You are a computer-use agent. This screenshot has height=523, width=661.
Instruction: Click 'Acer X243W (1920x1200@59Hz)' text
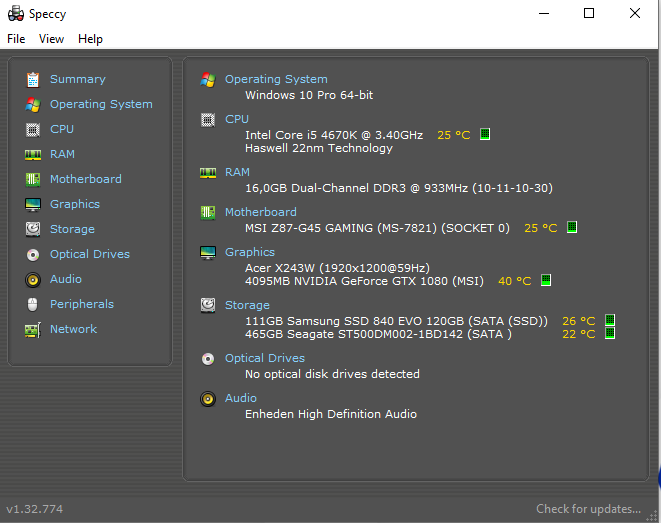(x=337, y=268)
